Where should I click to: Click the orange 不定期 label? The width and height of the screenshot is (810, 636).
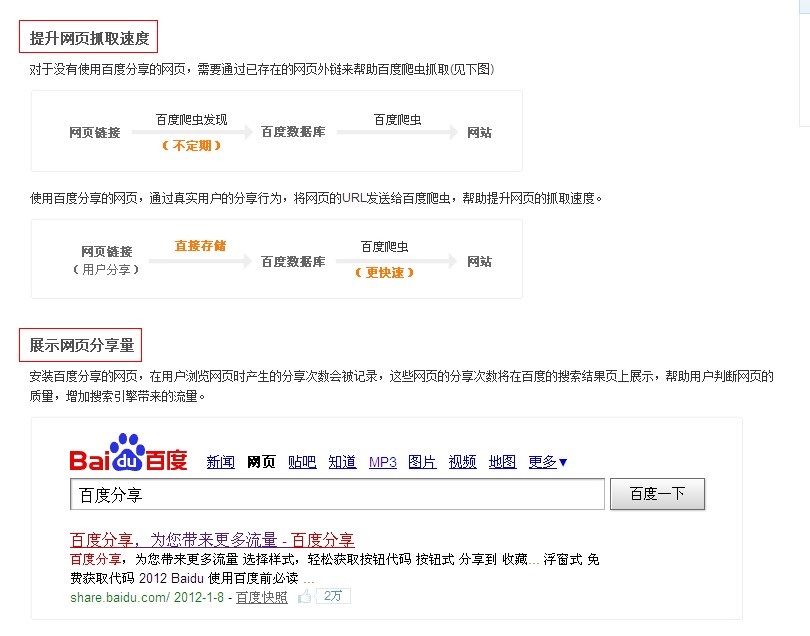192,146
